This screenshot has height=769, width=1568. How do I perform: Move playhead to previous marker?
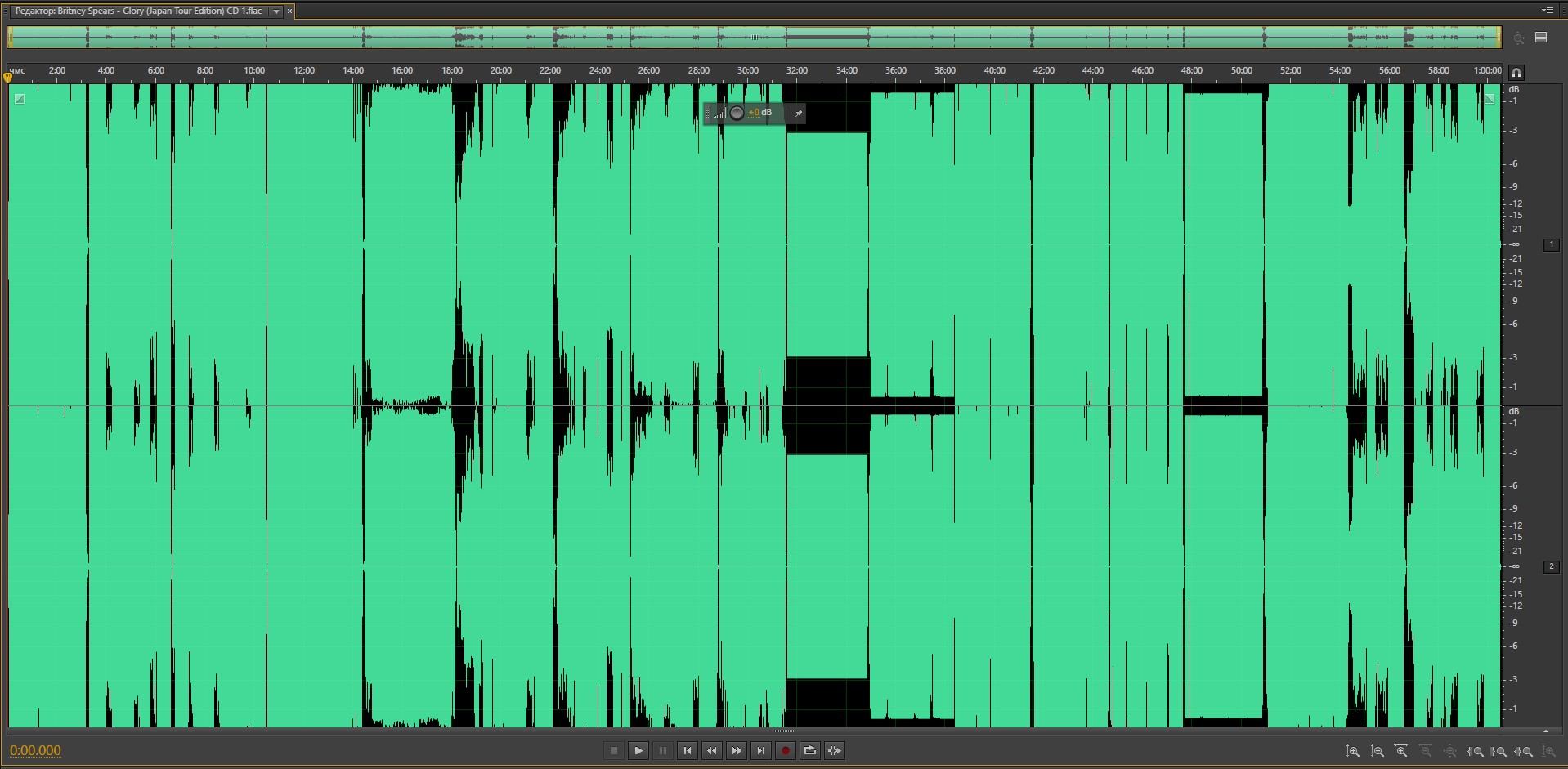tap(688, 750)
